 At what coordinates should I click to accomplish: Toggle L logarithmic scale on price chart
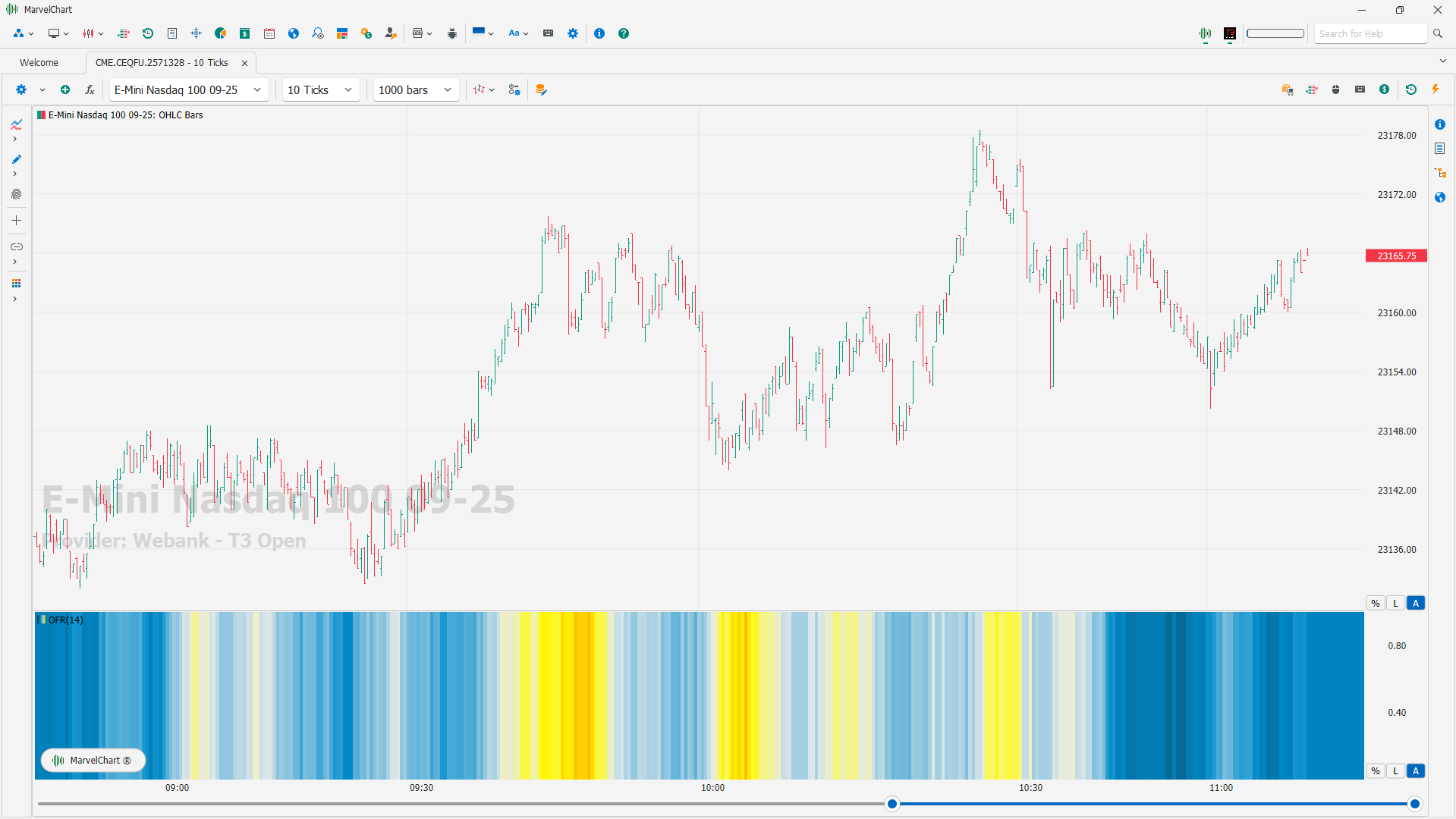coord(1395,604)
